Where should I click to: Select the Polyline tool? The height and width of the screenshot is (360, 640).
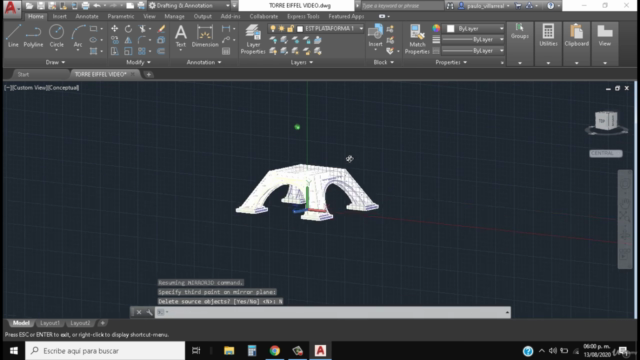(33, 36)
